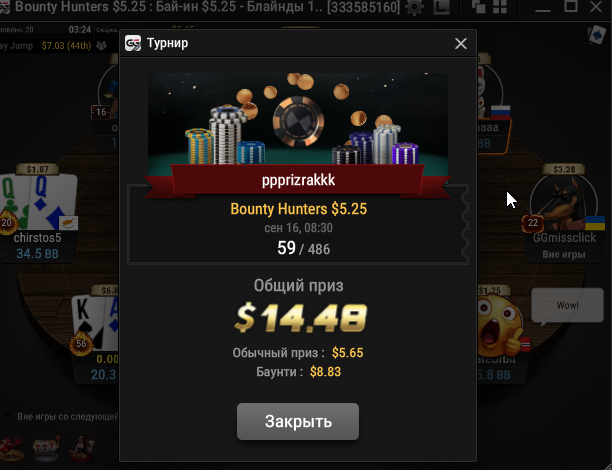Select GGmissclick's avatar
Image resolution: width=612 pixels, height=470 pixels.
(x=564, y=203)
